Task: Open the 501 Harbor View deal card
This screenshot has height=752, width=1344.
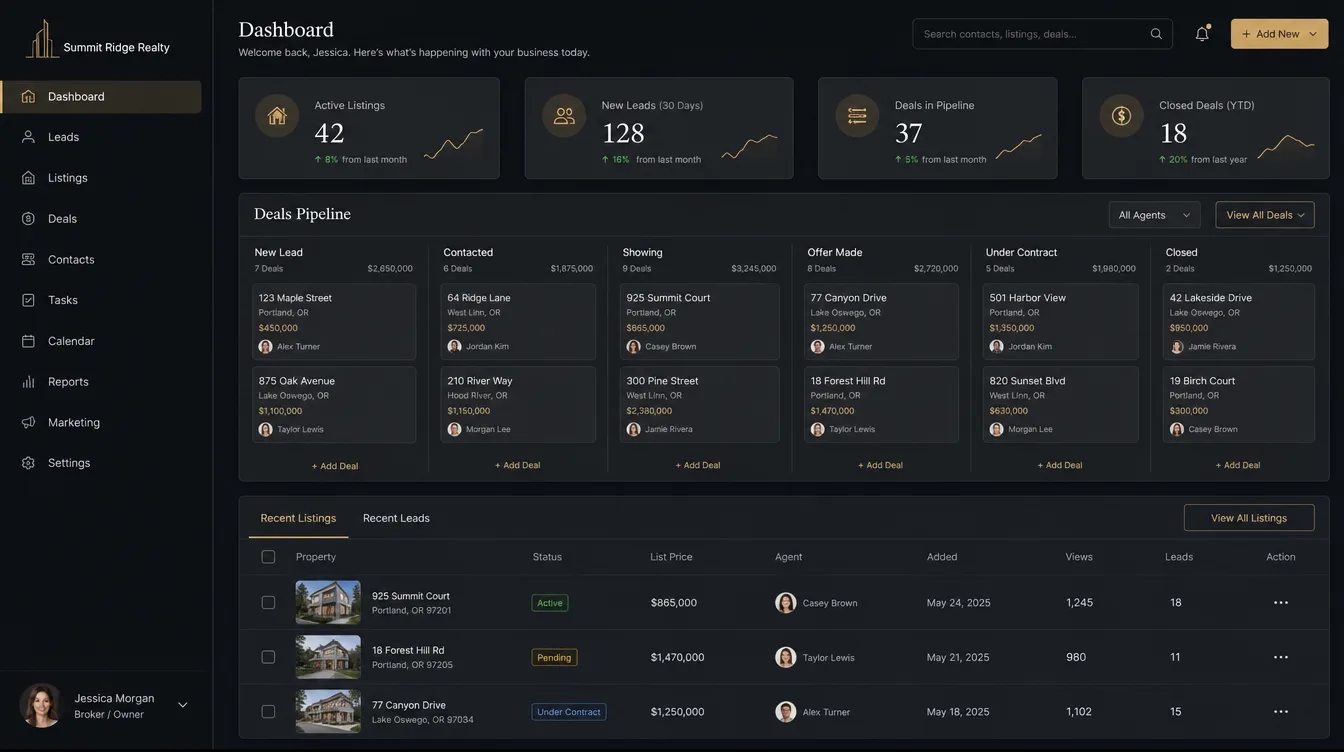Action: click(1060, 322)
